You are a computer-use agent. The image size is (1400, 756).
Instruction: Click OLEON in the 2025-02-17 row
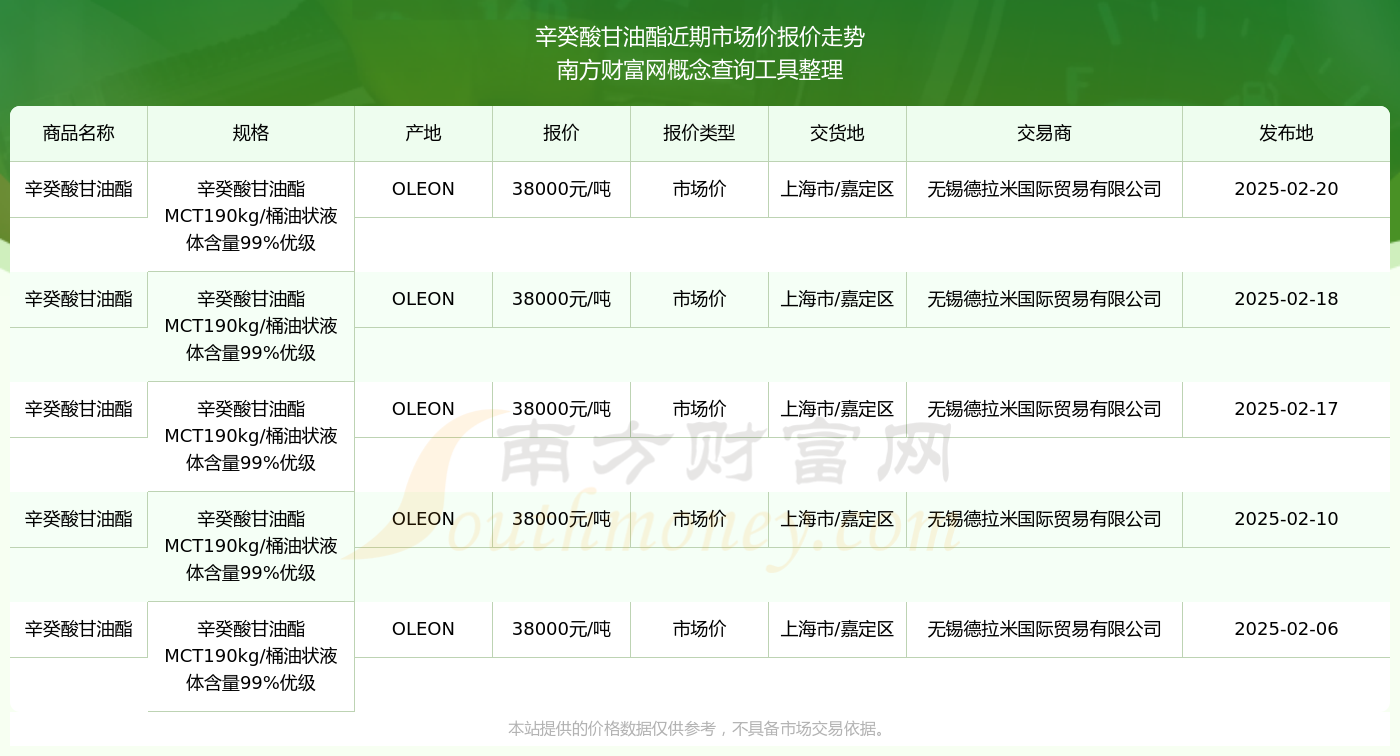coord(423,409)
